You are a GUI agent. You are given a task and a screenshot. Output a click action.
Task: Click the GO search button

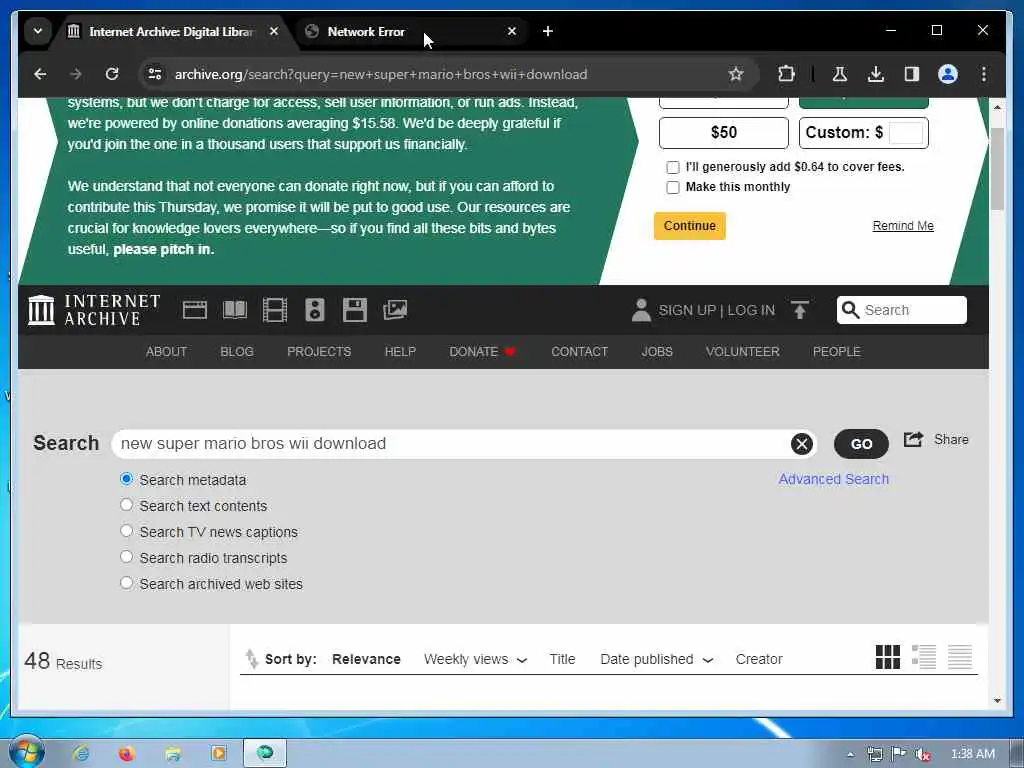point(861,444)
